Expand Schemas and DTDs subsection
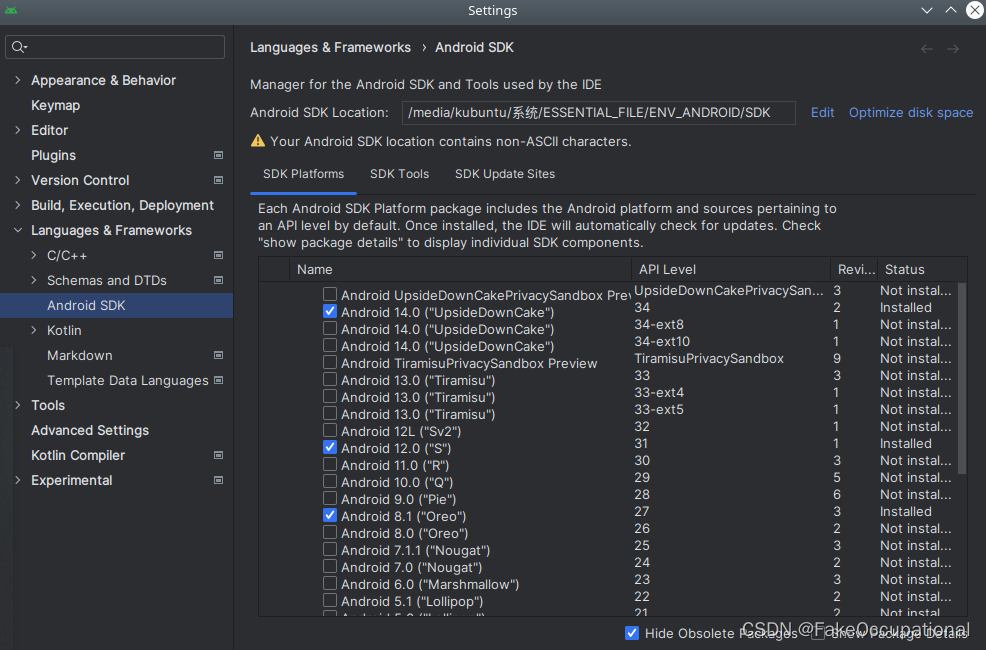Image resolution: width=986 pixels, height=650 pixels. [34, 280]
